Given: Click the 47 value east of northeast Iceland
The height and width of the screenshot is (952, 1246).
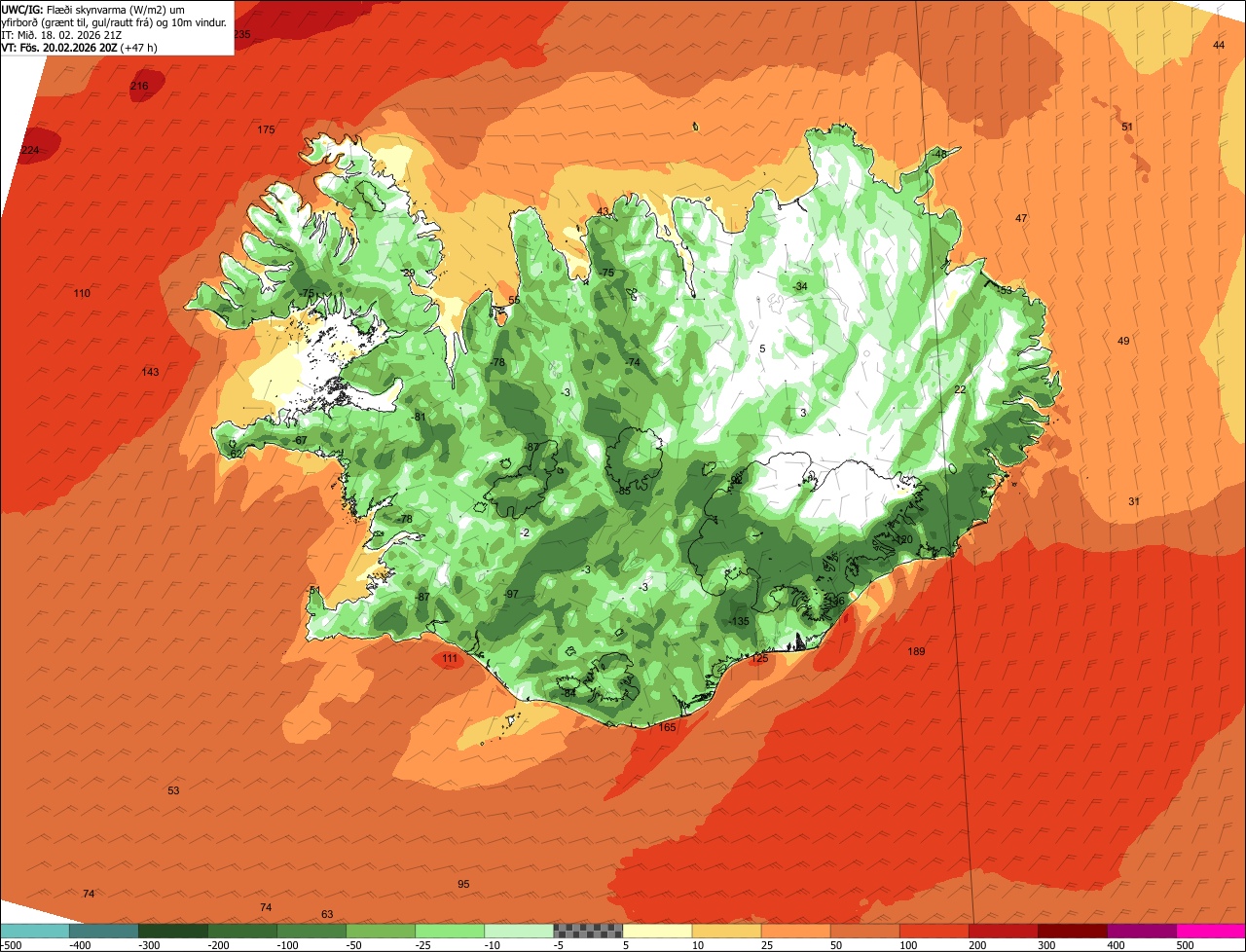Looking at the screenshot, I should pyautogui.click(x=1021, y=218).
